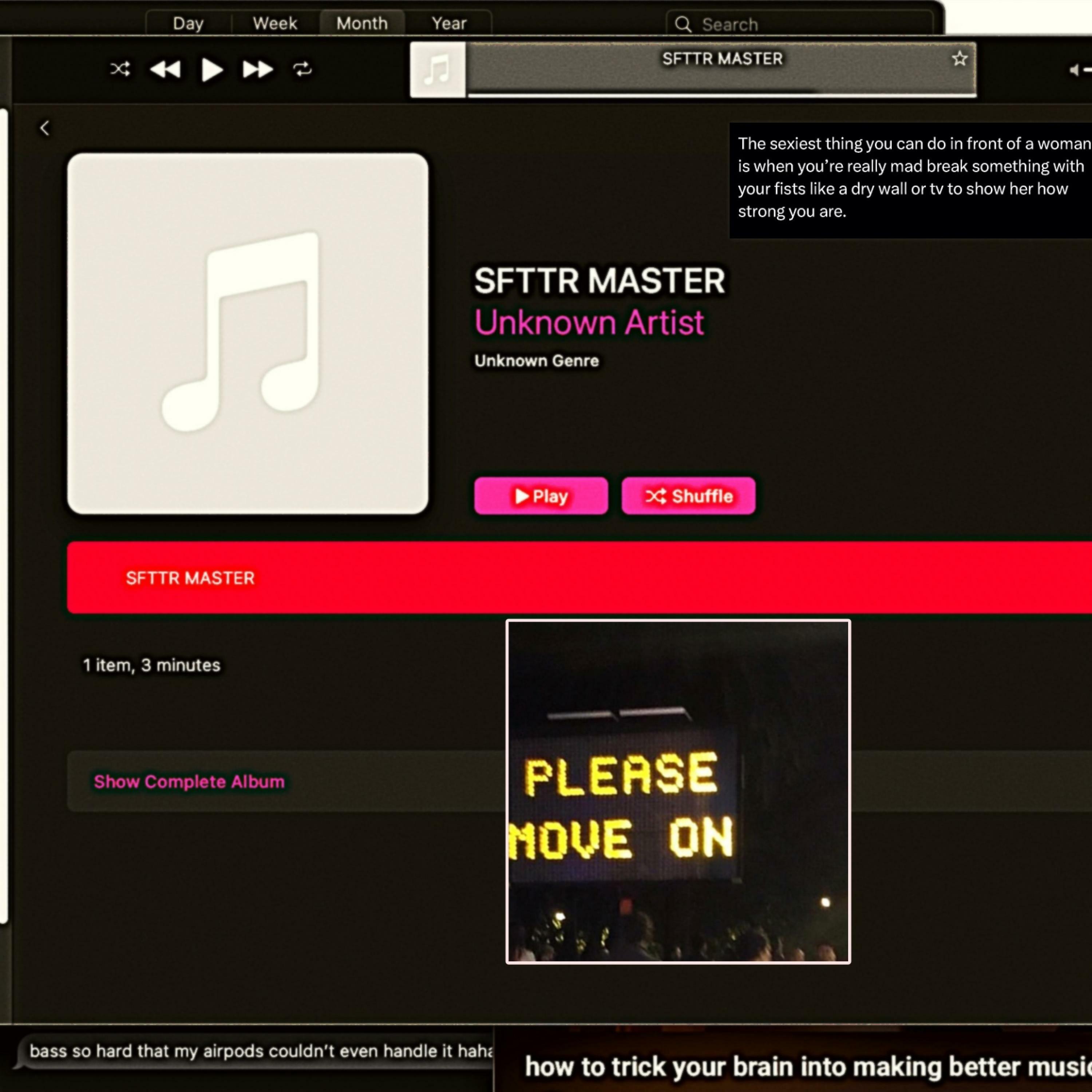Select the Year tab
The height and width of the screenshot is (1092, 1092).
pyautogui.click(x=449, y=24)
